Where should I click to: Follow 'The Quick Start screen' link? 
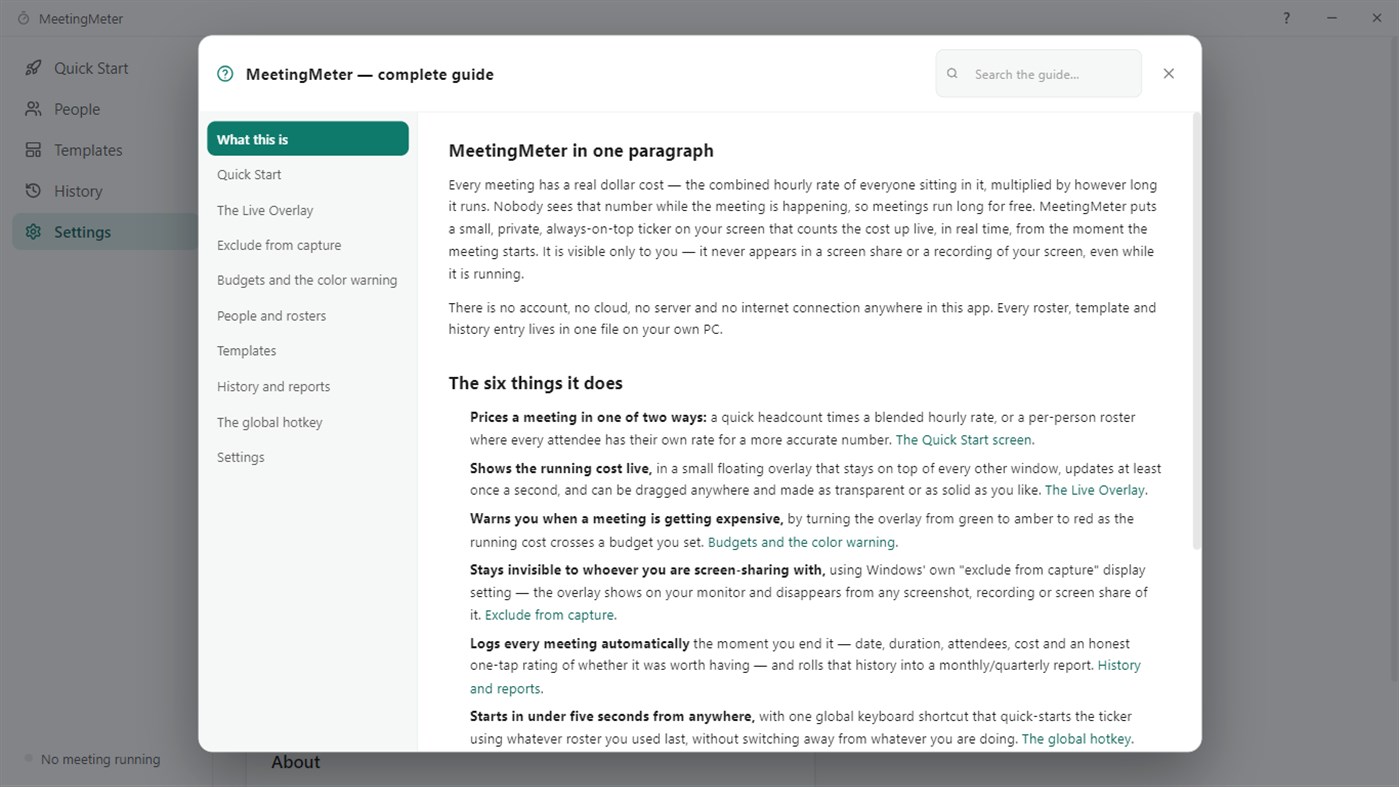tap(964, 440)
